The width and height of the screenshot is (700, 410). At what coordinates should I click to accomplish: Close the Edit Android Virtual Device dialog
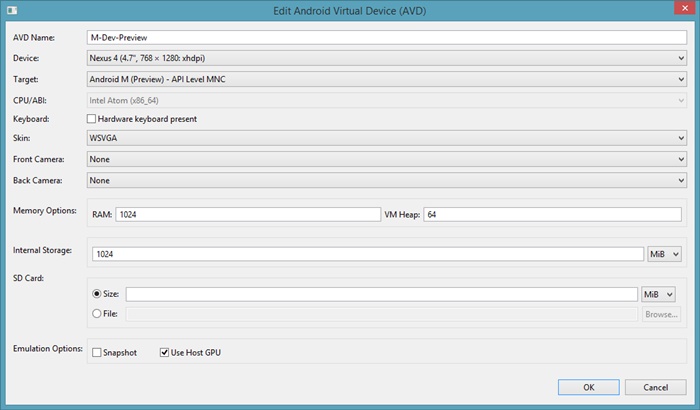685,8
